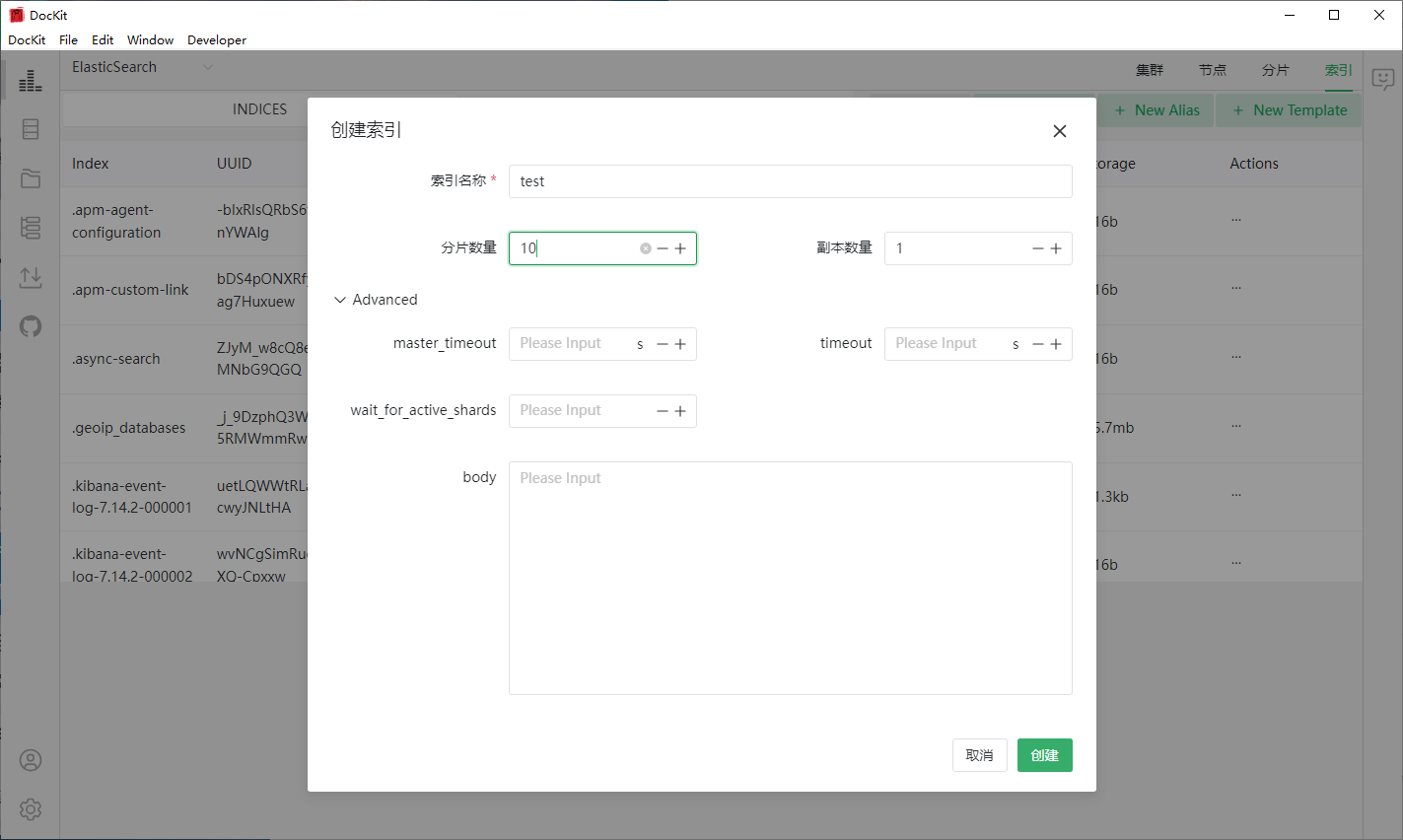Focus the 索引名称 input field
The image size is (1403, 840).
791,181
